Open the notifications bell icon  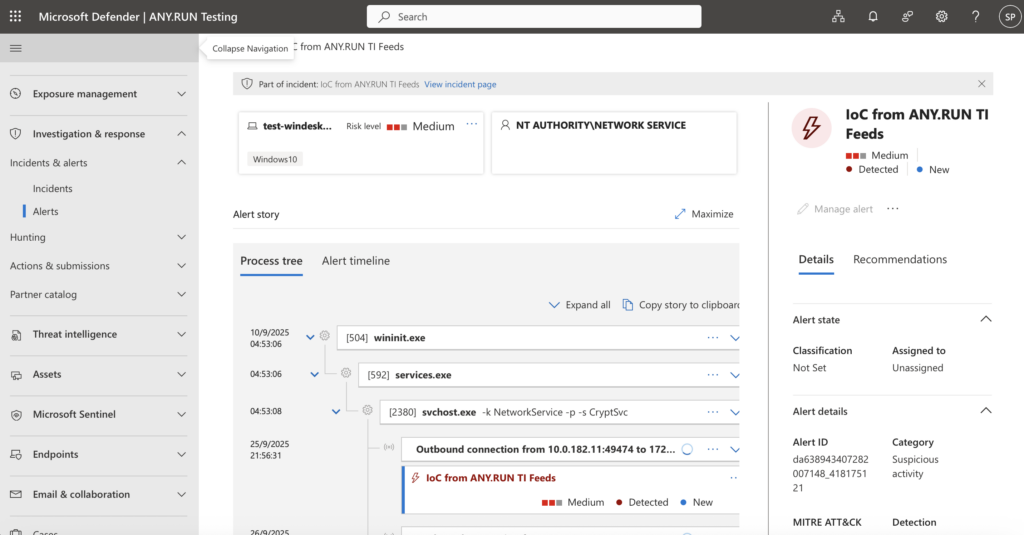[x=873, y=17]
